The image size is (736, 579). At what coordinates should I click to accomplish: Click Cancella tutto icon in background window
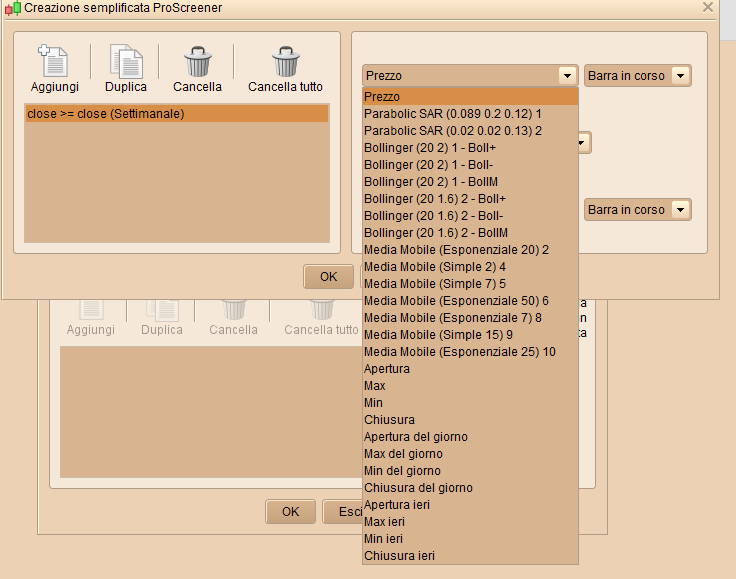(322, 309)
